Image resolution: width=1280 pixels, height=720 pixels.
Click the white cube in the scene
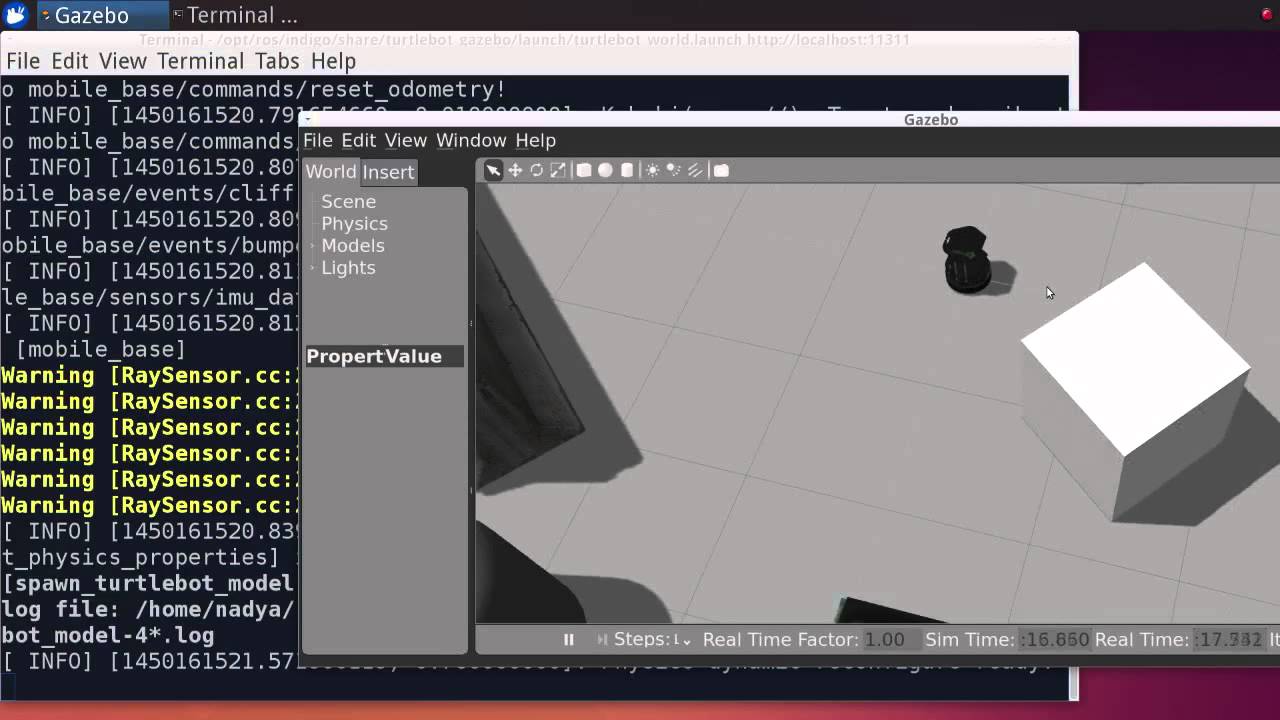1135,392
